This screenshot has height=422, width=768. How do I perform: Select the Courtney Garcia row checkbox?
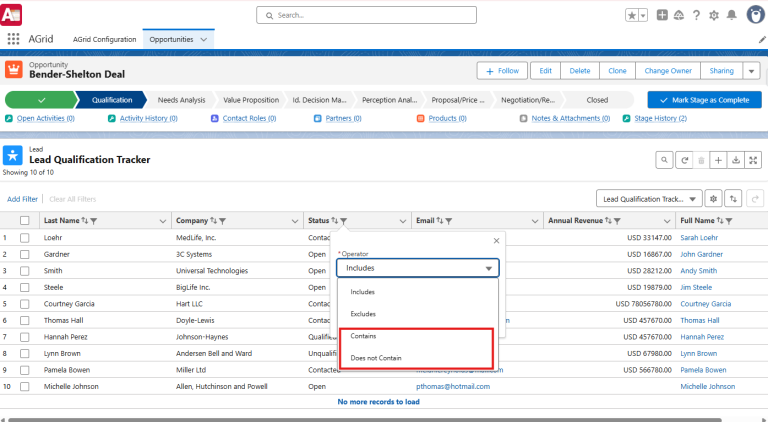[24, 304]
